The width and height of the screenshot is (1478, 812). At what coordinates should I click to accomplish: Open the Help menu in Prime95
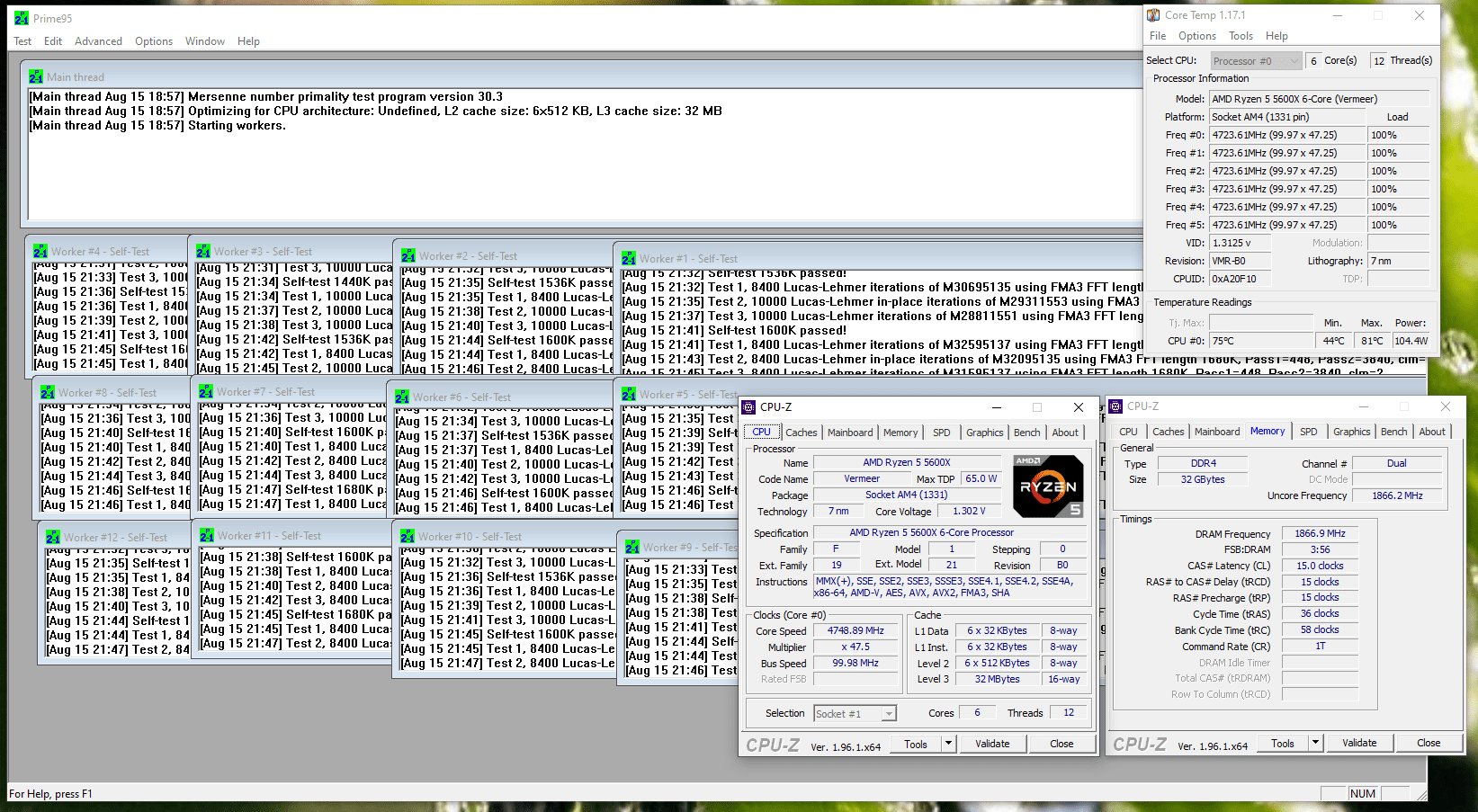pyautogui.click(x=248, y=41)
